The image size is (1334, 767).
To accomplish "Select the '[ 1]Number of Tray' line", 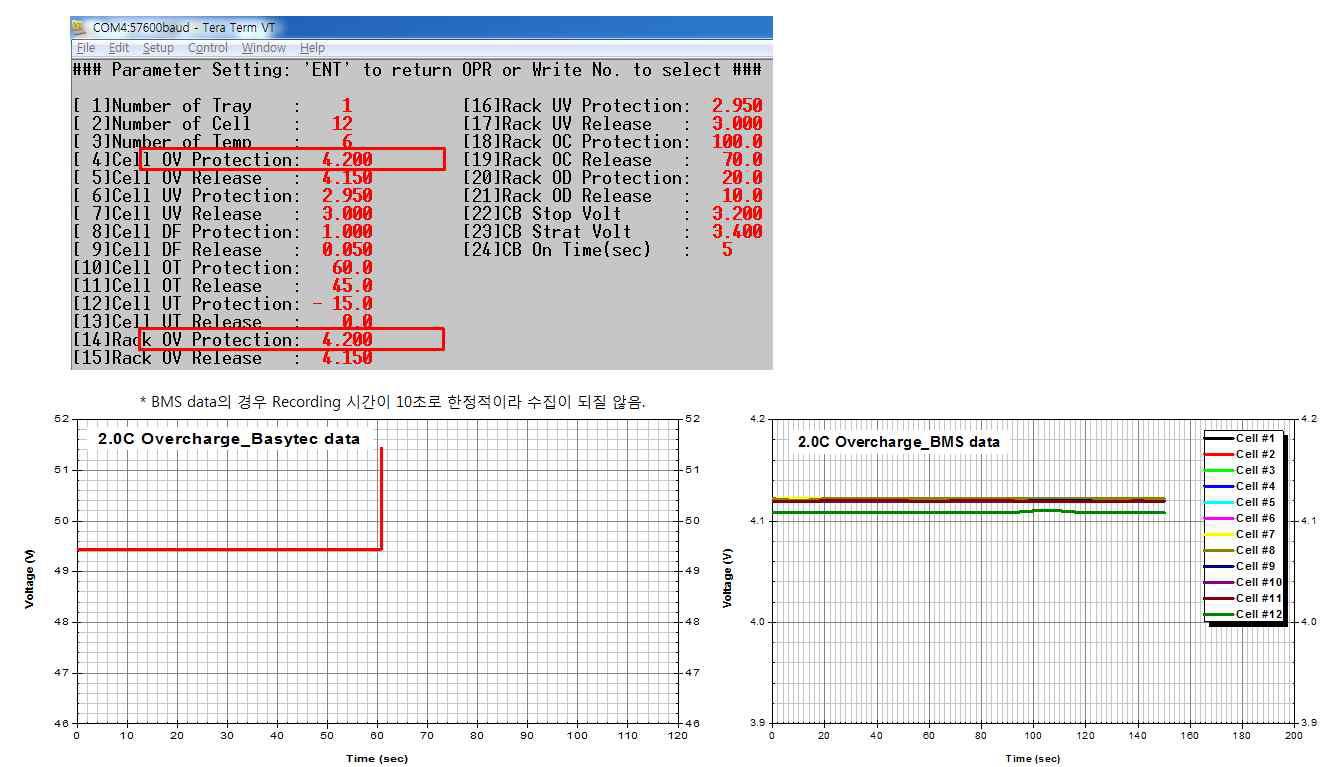I will (213, 106).
